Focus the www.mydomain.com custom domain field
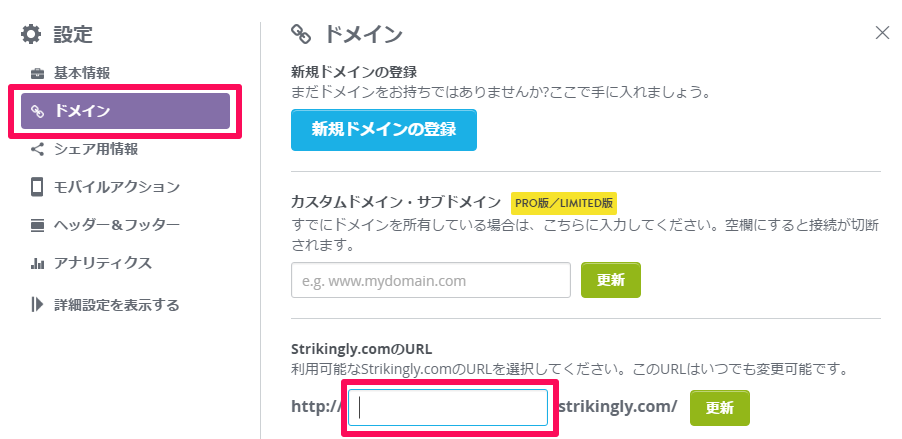902x439 pixels. pyautogui.click(x=431, y=280)
